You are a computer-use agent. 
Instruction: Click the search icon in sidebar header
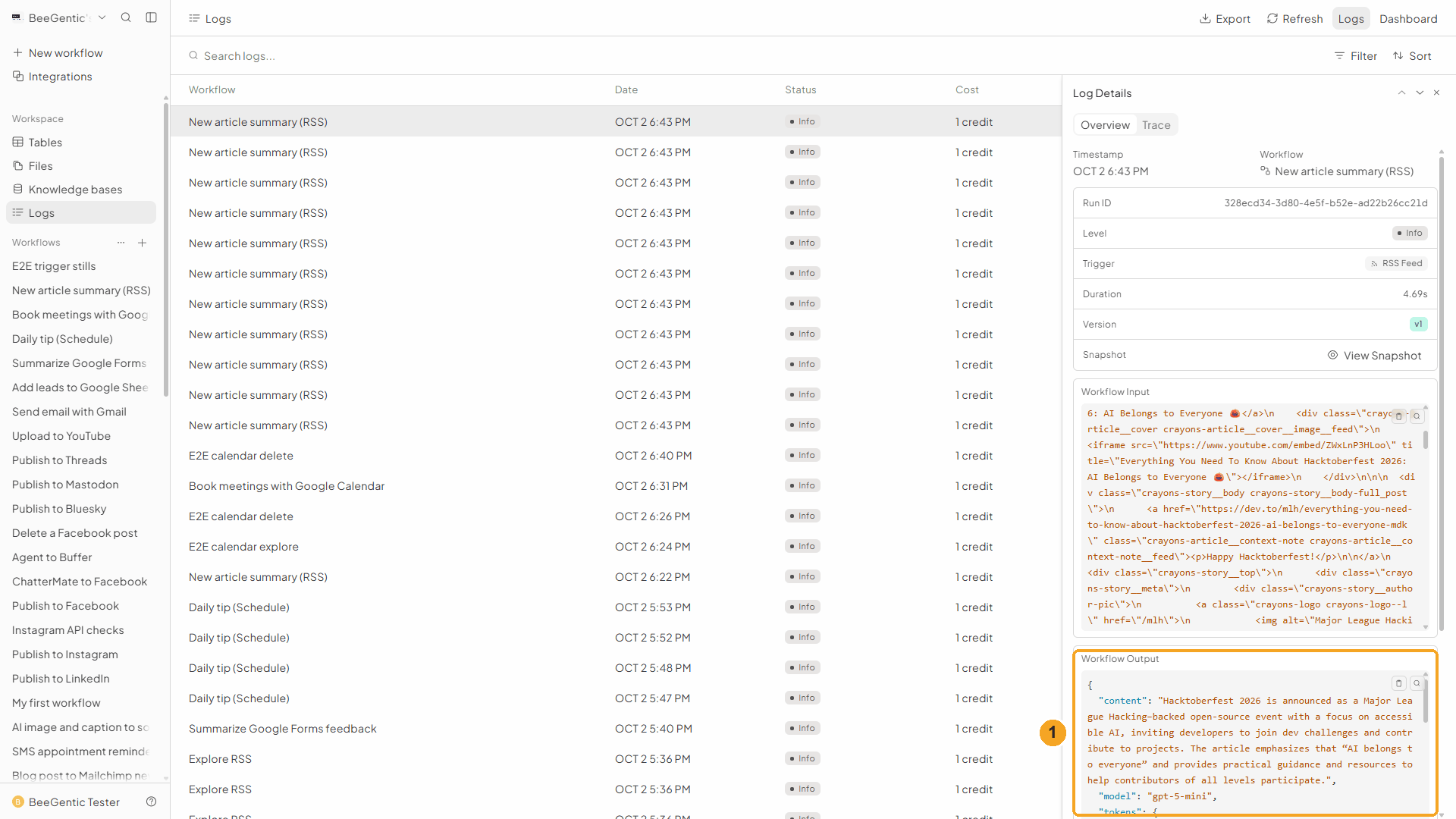pos(126,17)
